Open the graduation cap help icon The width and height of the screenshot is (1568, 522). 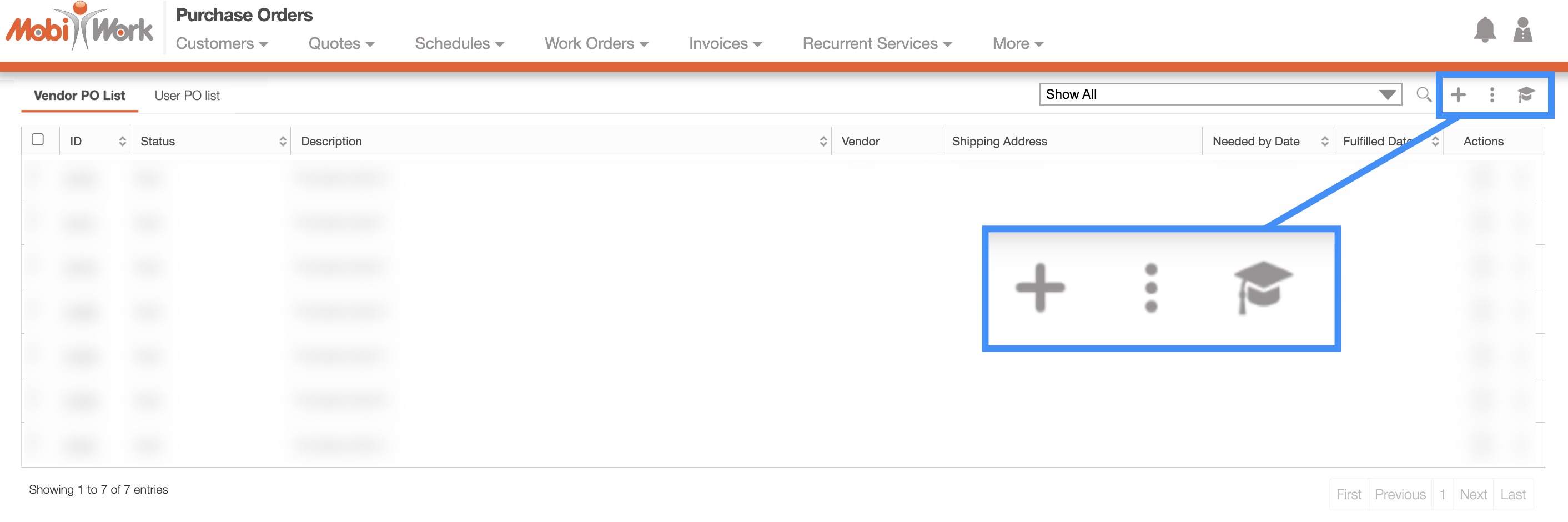coord(1525,94)
